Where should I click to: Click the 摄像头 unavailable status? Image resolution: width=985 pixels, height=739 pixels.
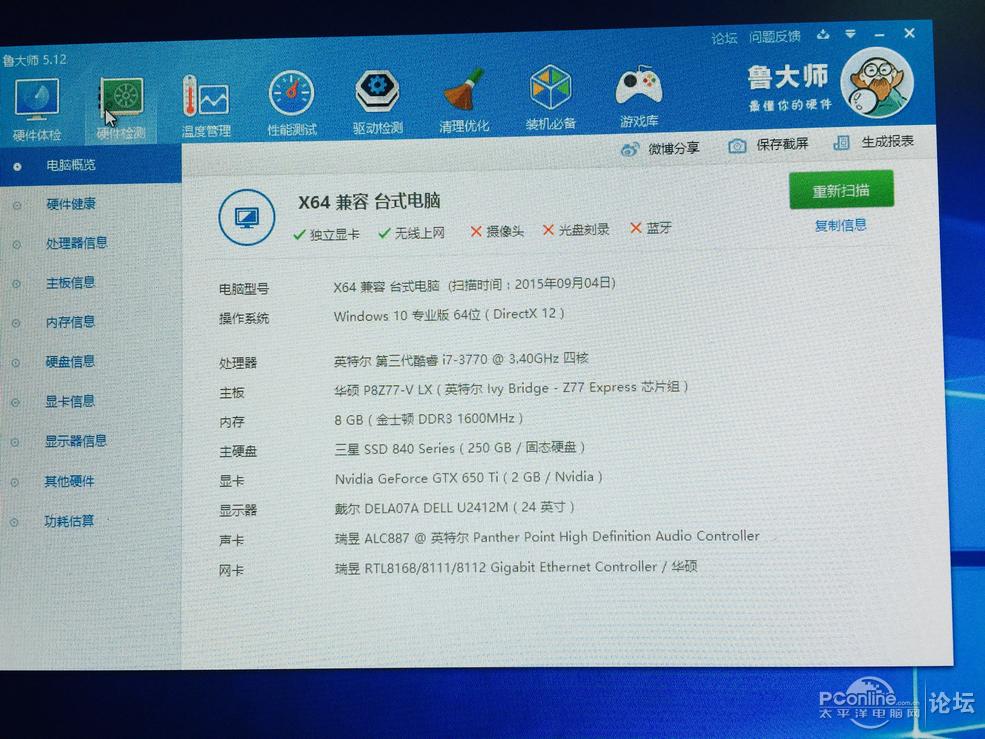pos(497,231)
